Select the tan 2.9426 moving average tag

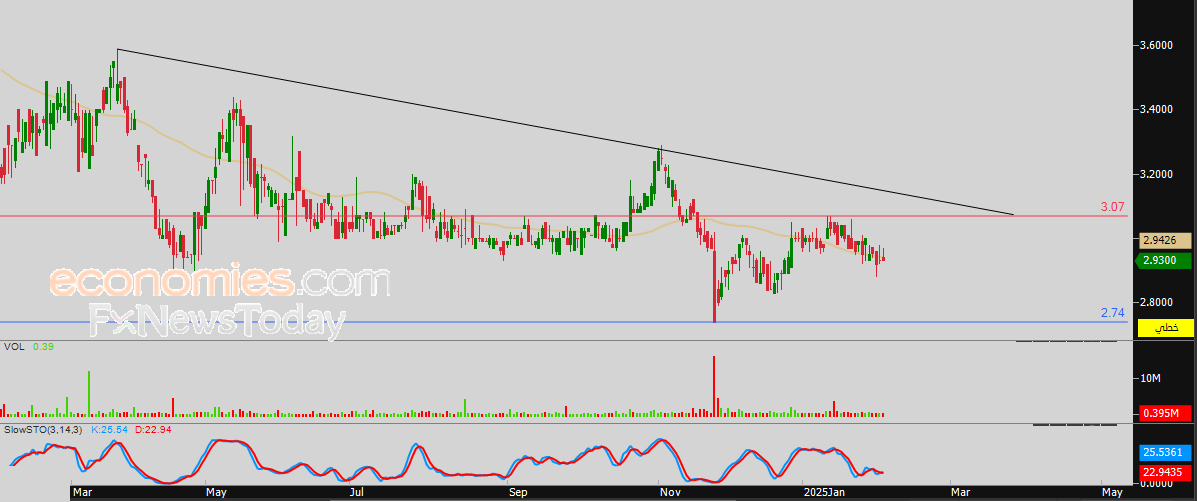[x=1165, y=240]
